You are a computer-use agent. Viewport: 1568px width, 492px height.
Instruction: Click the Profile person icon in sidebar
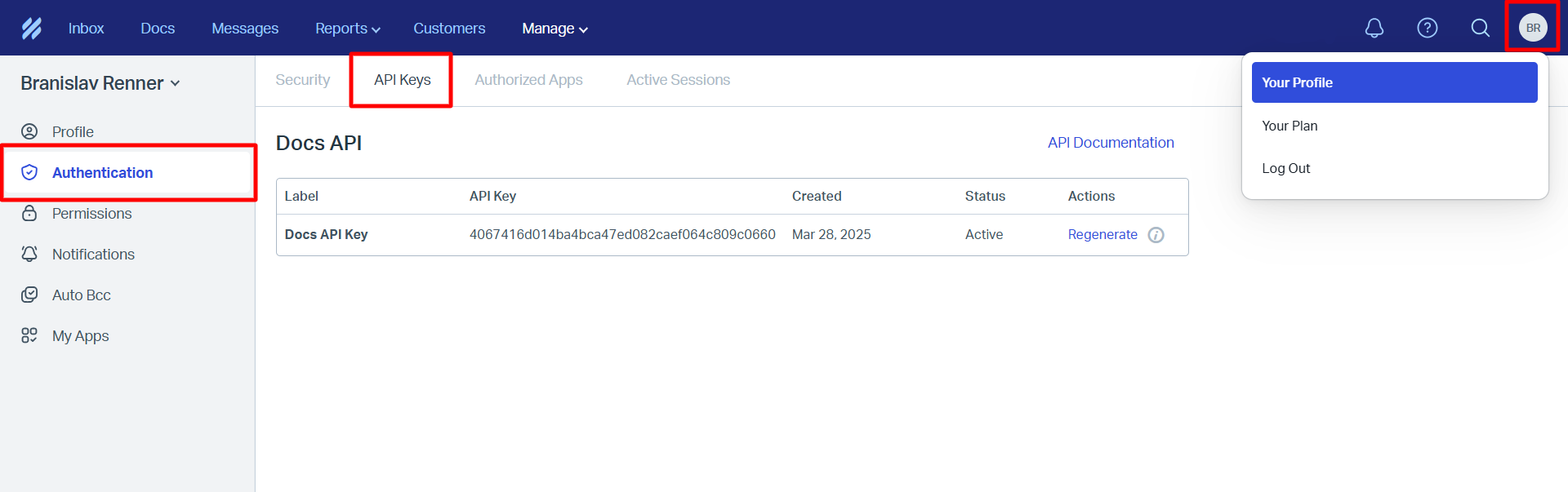pyautogui.click(x=29, y=131)
